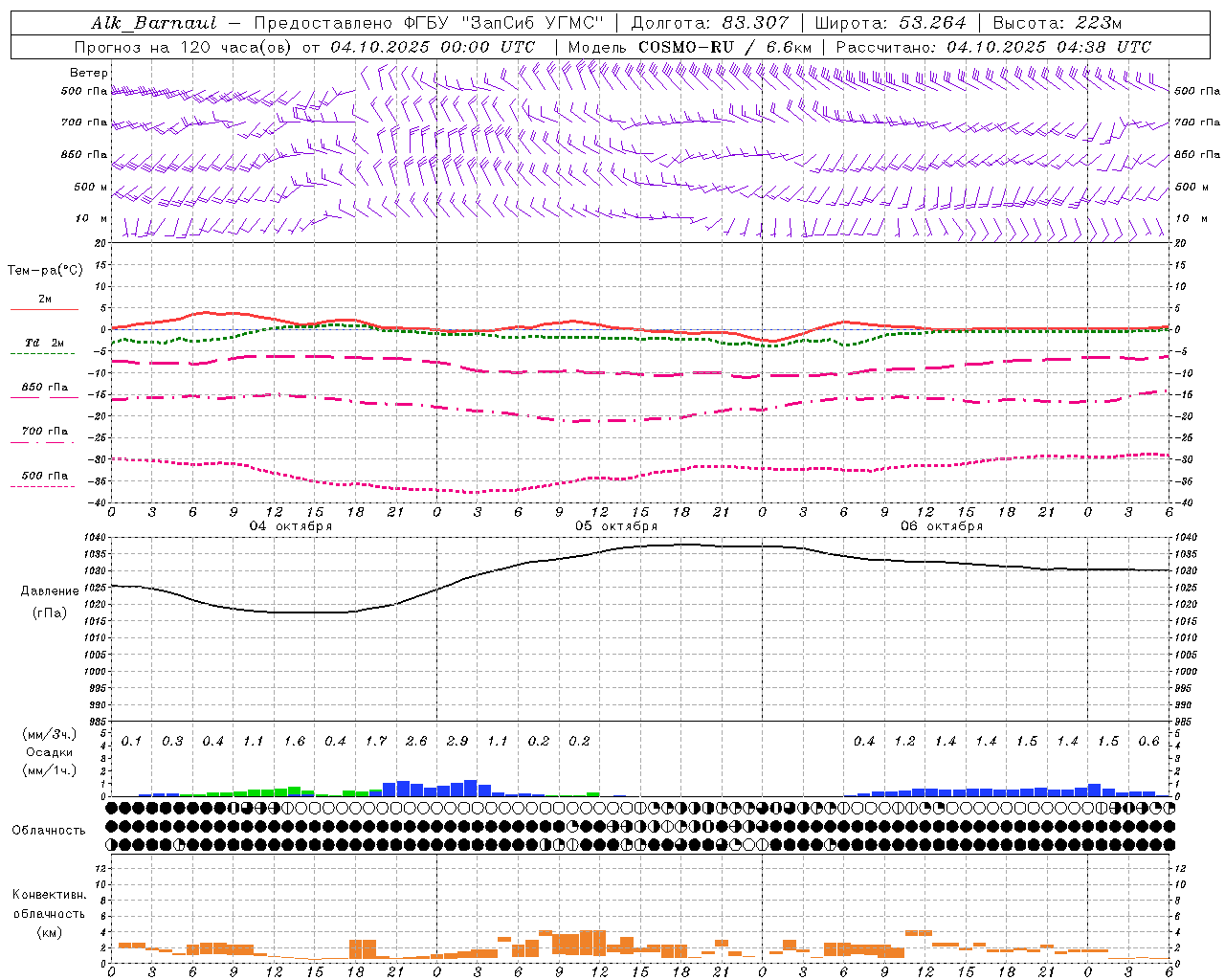Select the latitude value 'Широта: 53.264'
Viewport: 1225px width, 980px height.
point(890,23)
